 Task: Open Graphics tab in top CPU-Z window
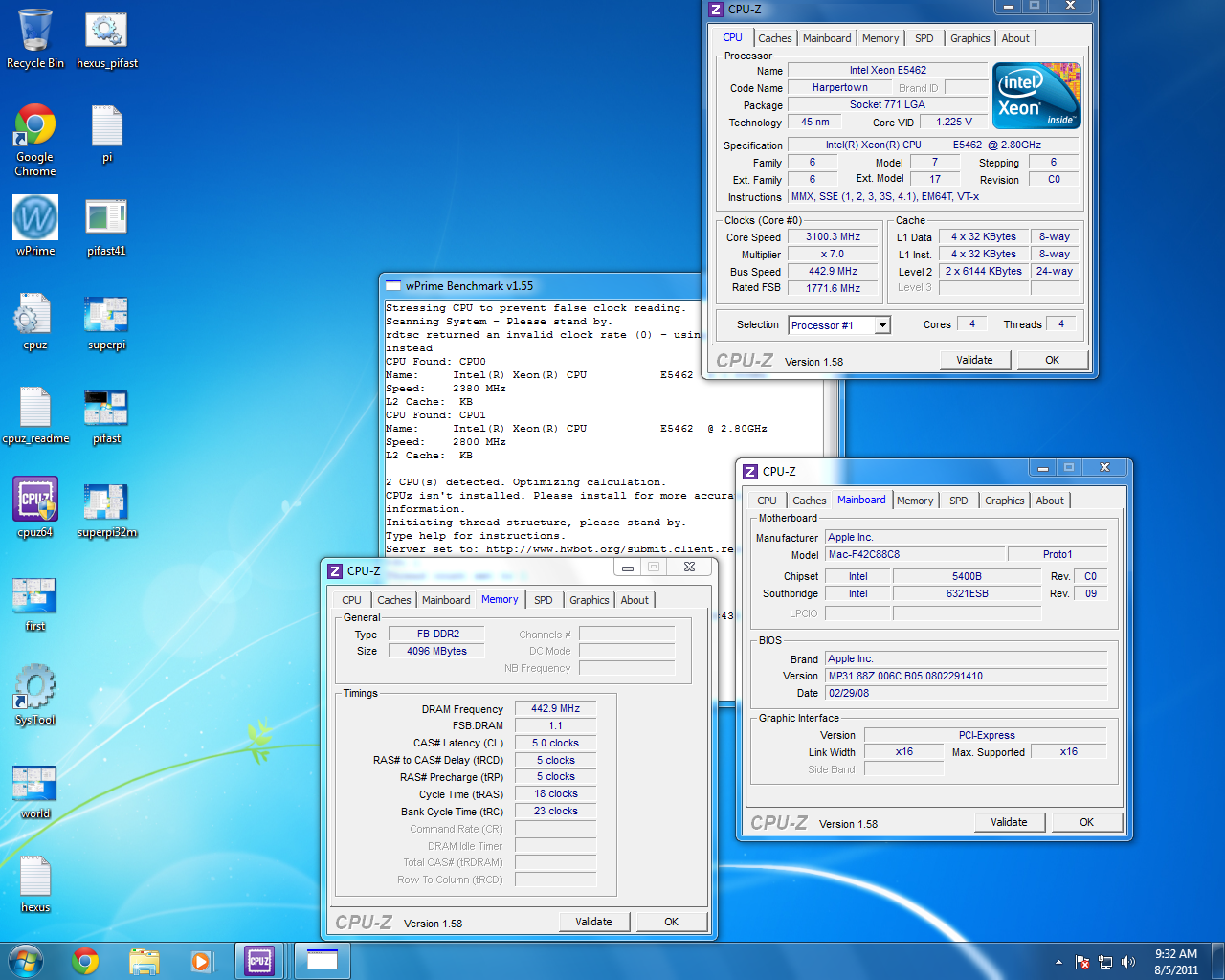point(969,38)
